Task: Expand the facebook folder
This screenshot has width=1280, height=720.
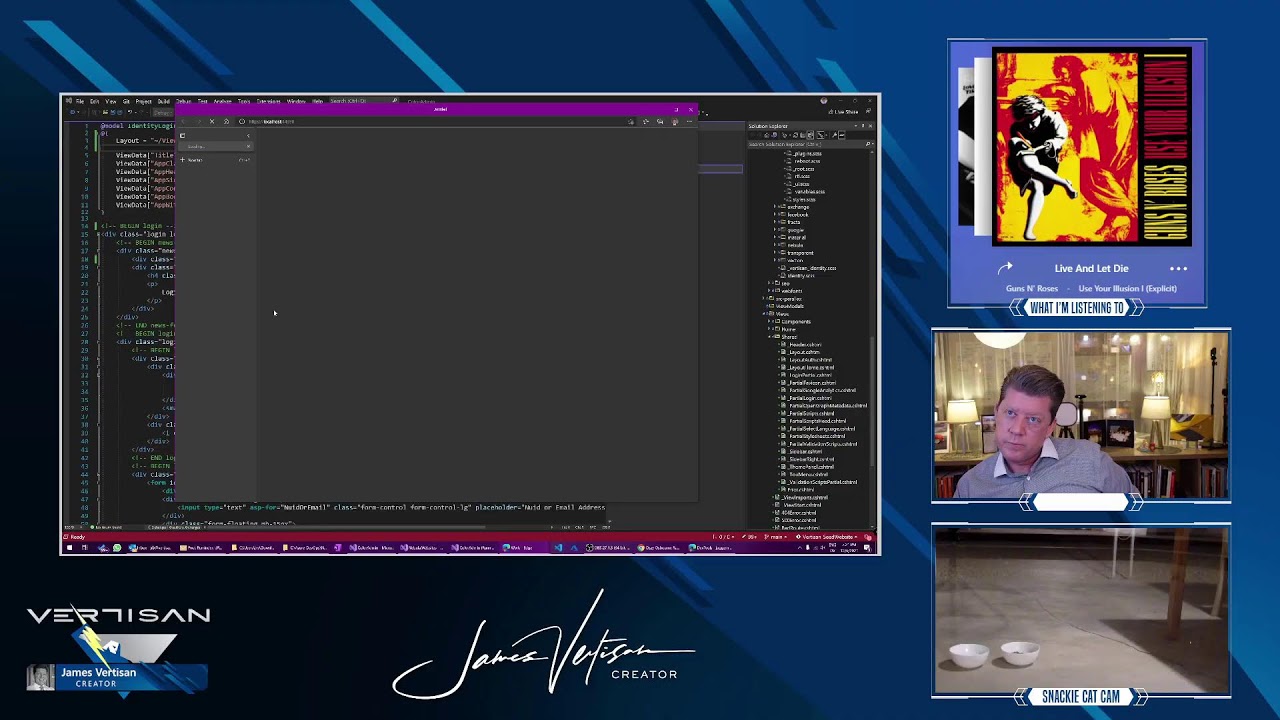Action: point(775,214)
